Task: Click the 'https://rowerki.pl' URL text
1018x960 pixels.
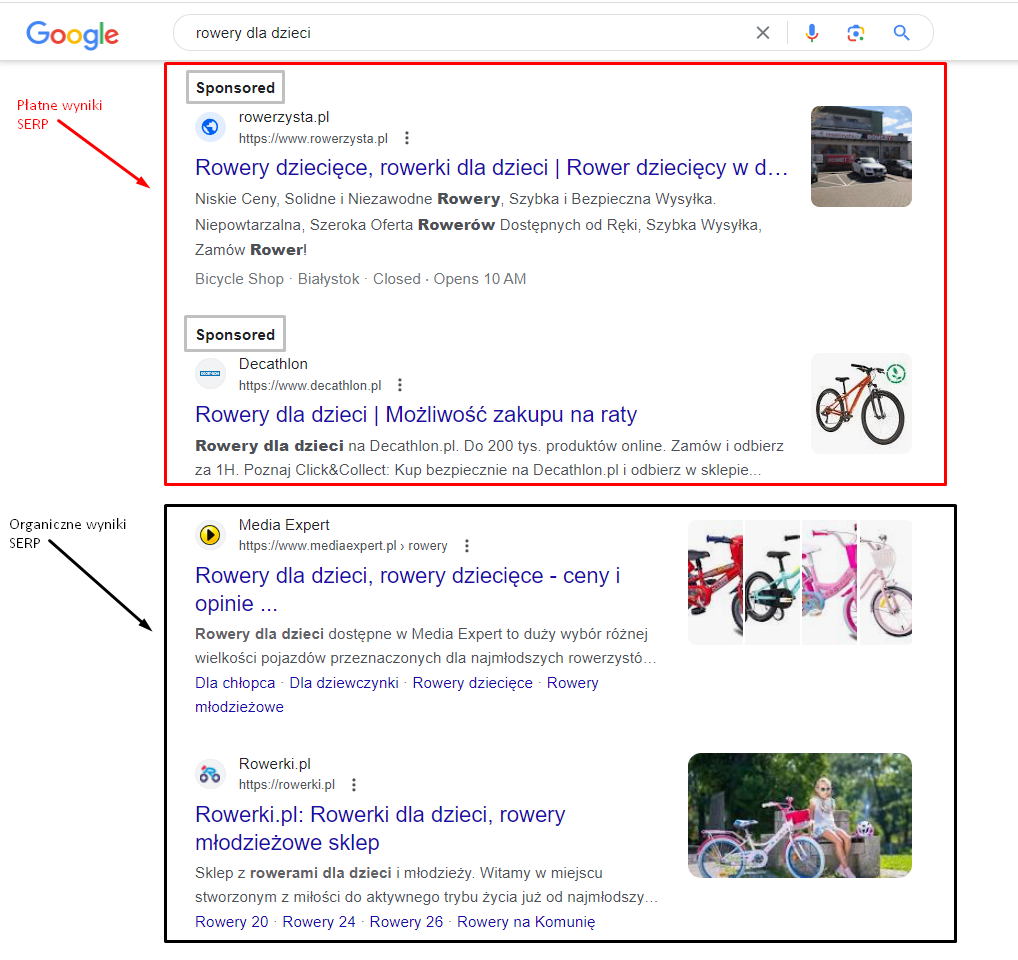Action: (x=286, y=785)
